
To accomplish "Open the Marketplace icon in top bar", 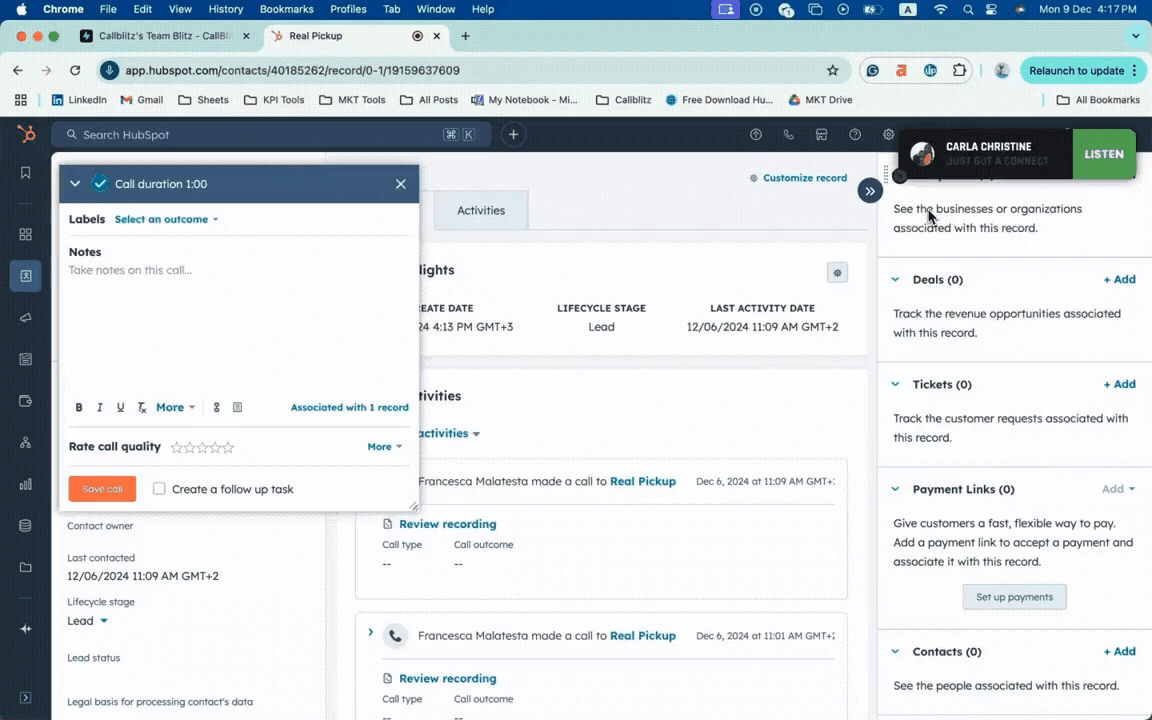I will [x=821, y=134].
